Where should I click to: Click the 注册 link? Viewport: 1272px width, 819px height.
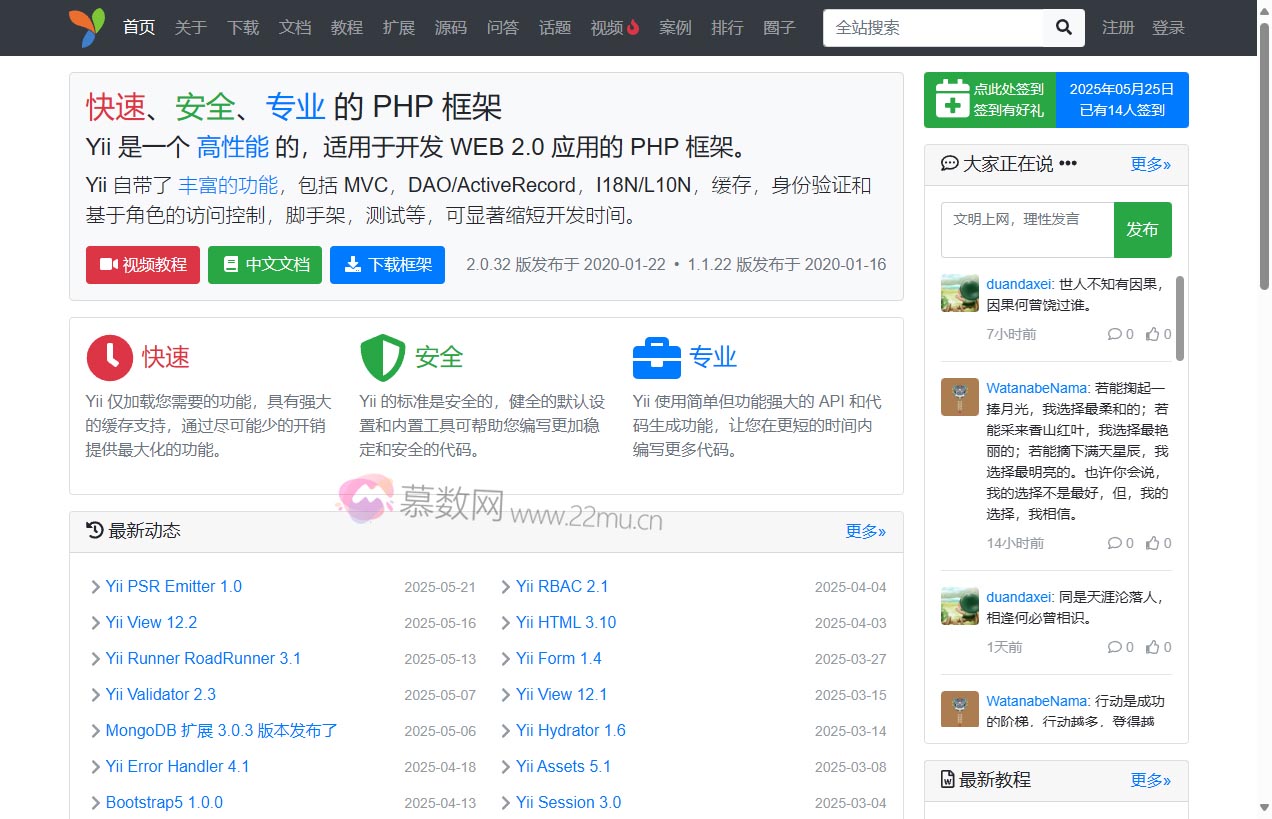pos(1118,28)
